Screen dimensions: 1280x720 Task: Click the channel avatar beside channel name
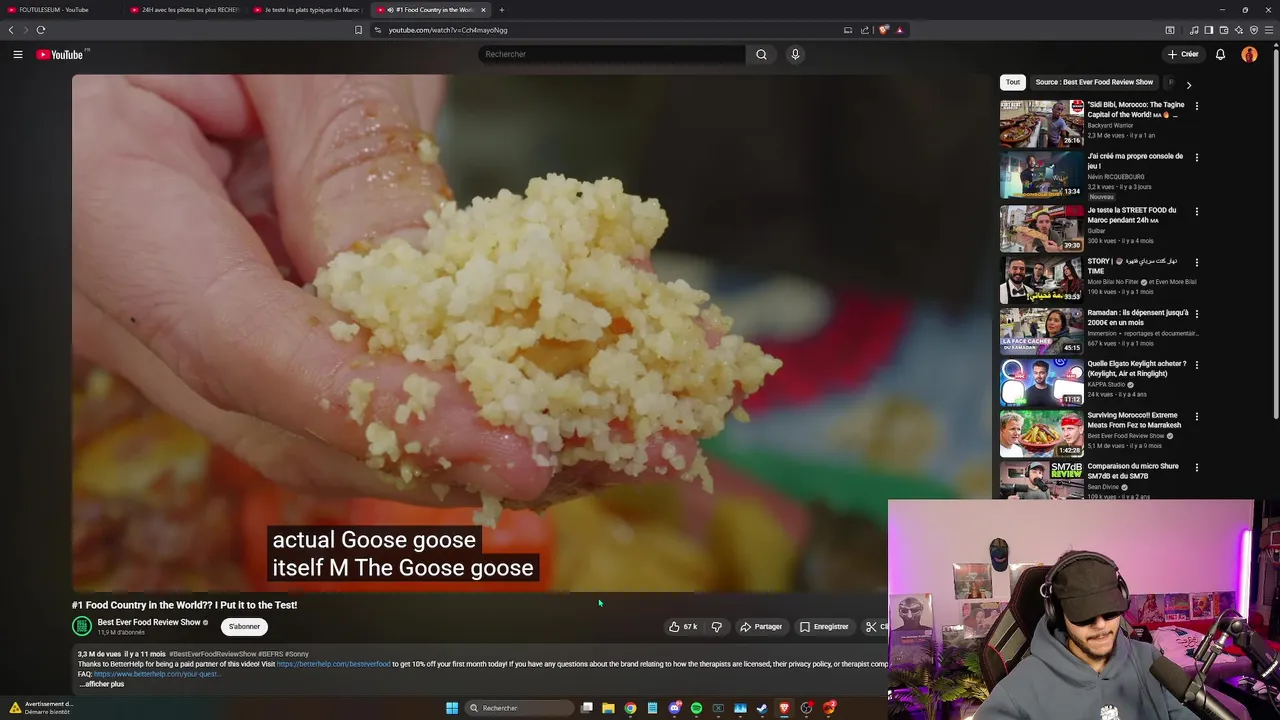82,626
